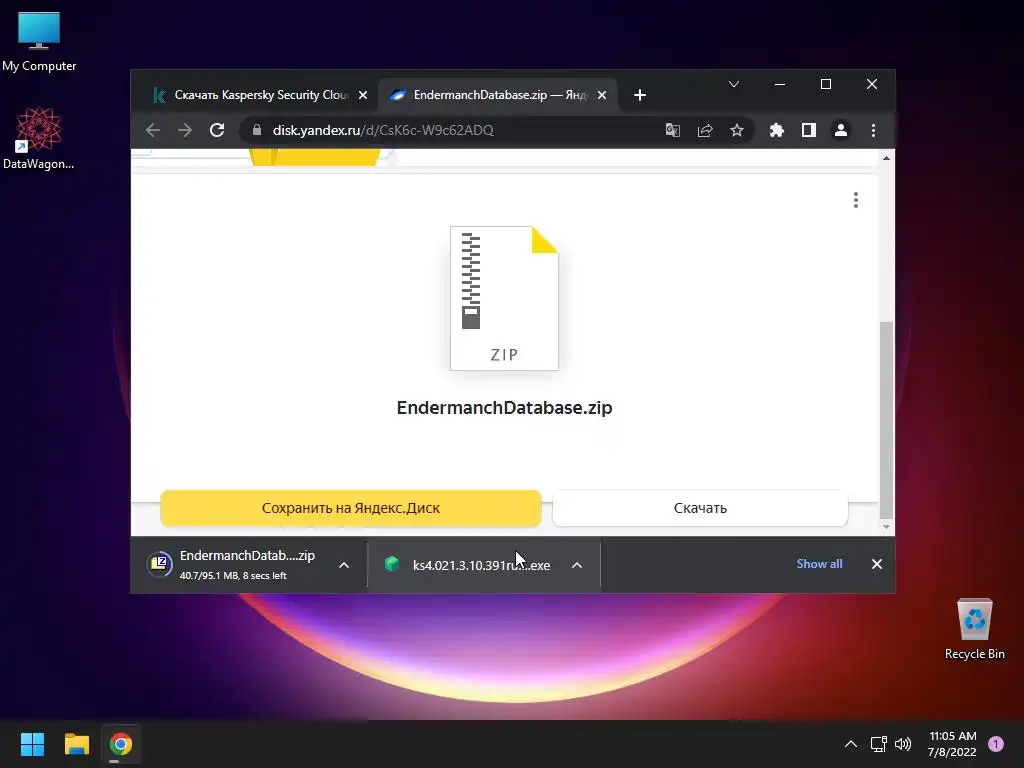Open File Explorer from taskbar
The height and width of the screenshot is (768, 1024).
tap(76, 744)
